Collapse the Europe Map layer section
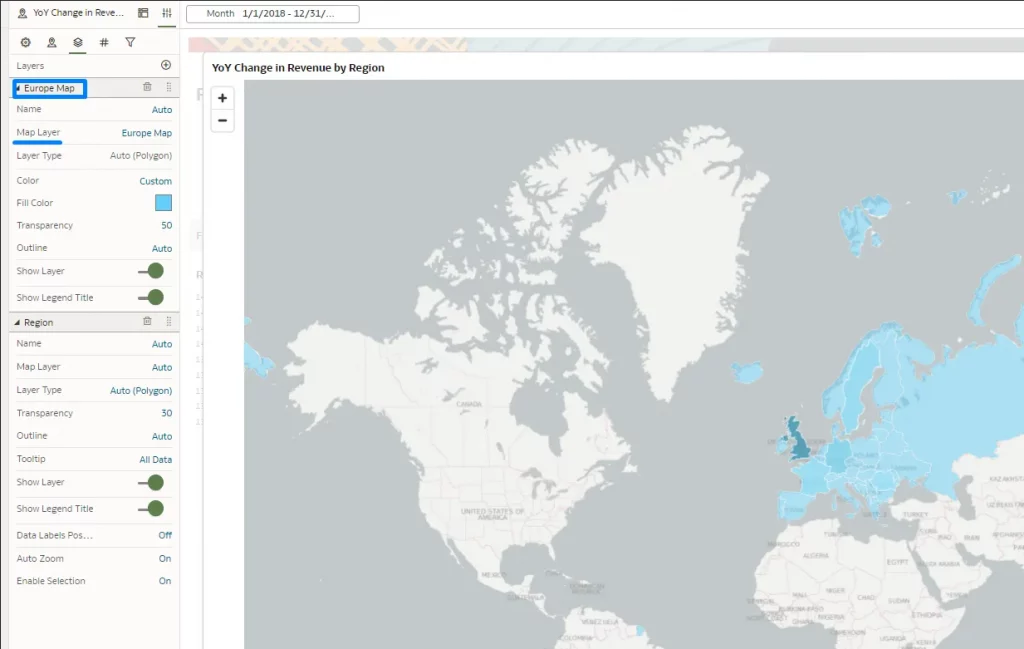 click(17, 89)
